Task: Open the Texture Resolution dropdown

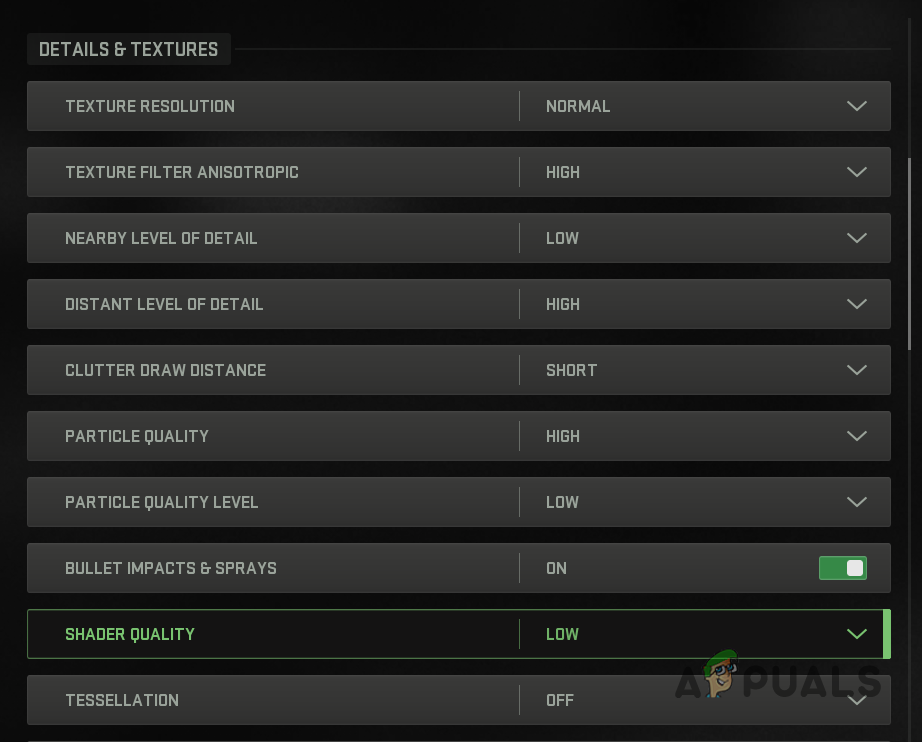Action: 856,106
